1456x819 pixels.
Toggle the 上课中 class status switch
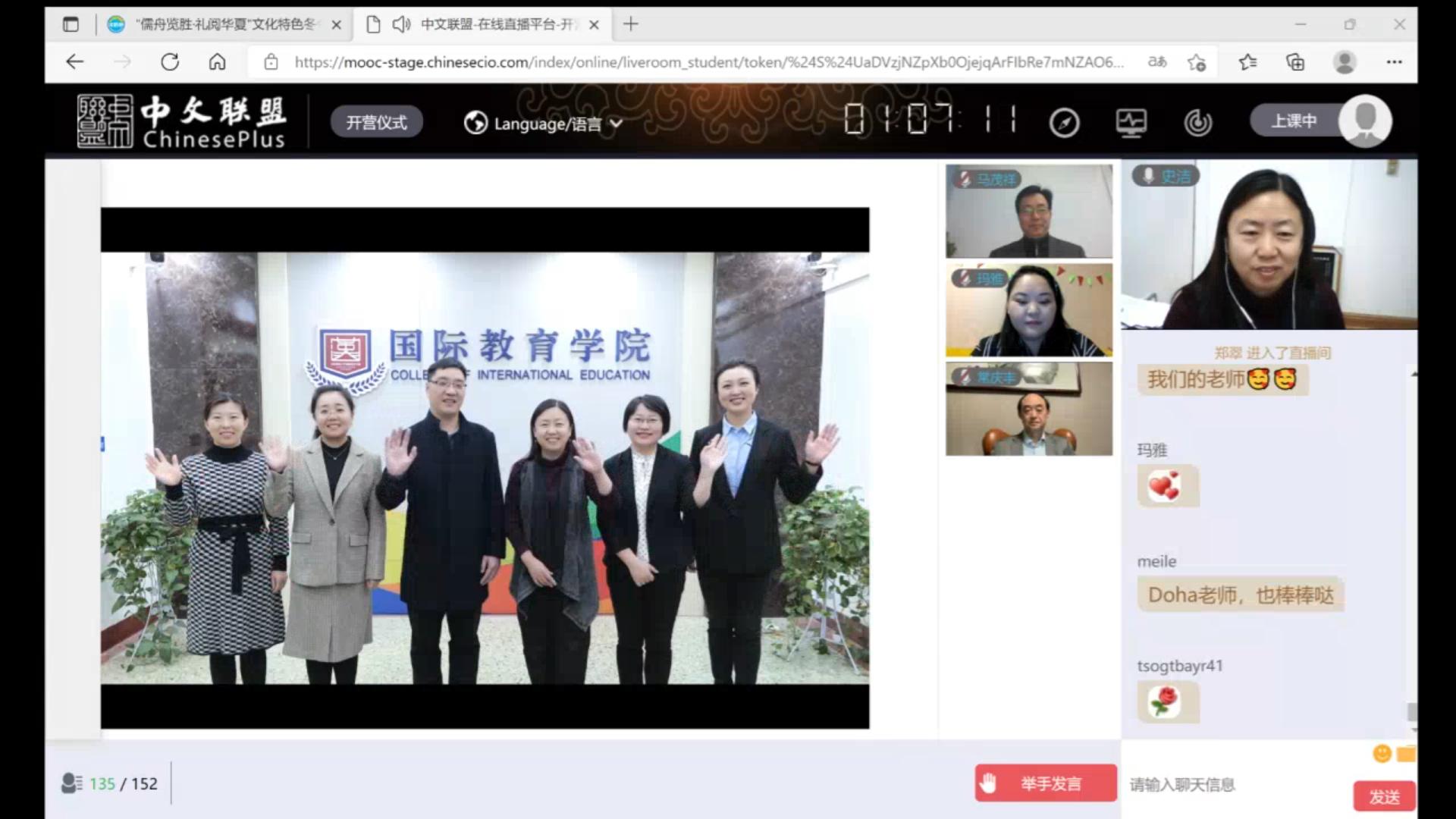[x=1294, y=121]
